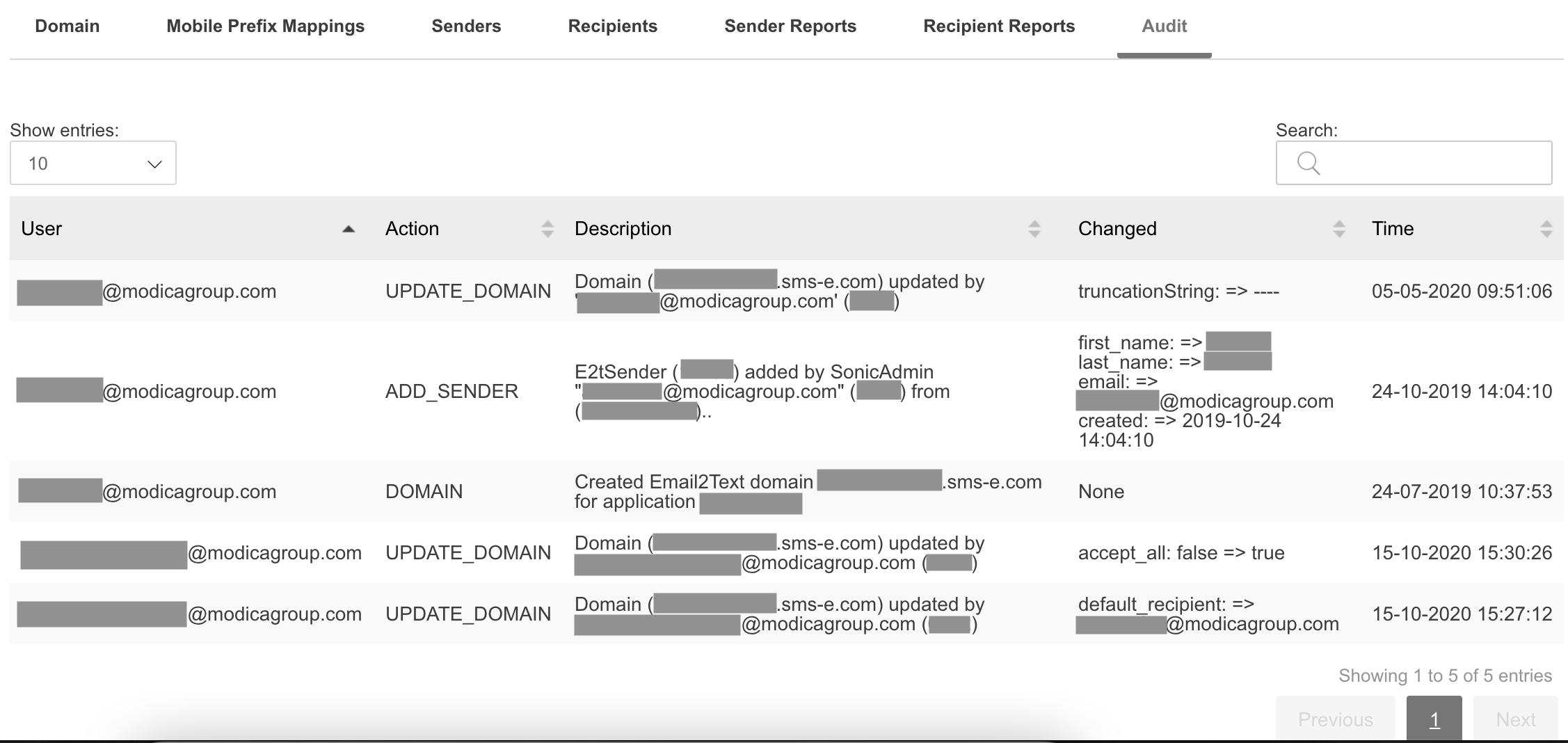Click the chevron in entries selector
The height and width of the screenshot is (743, 1568).
click(x=154, y=164)
